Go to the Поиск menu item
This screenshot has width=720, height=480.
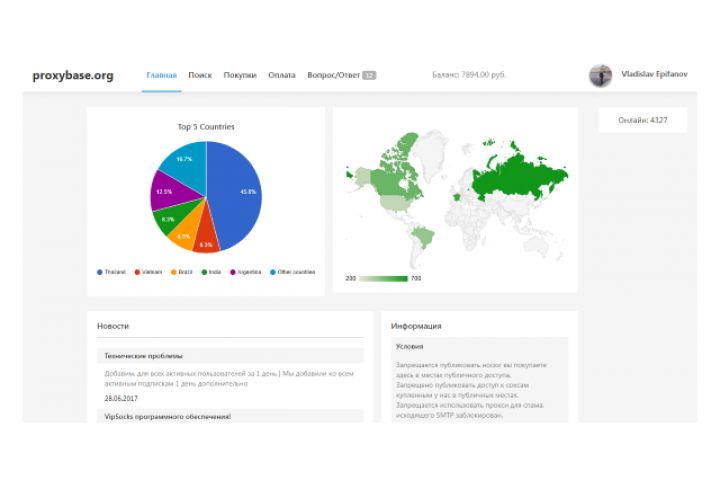click(x=200, y=75)
